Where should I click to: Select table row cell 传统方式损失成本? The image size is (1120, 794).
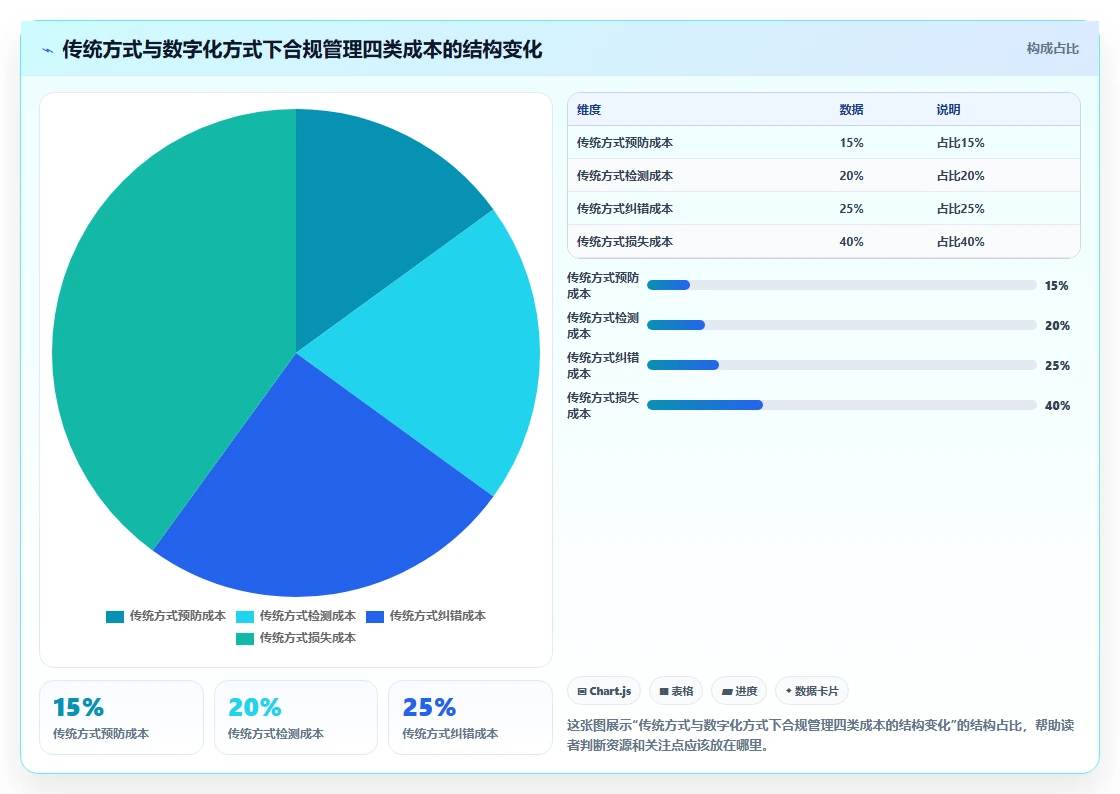(x=625, y=242)
